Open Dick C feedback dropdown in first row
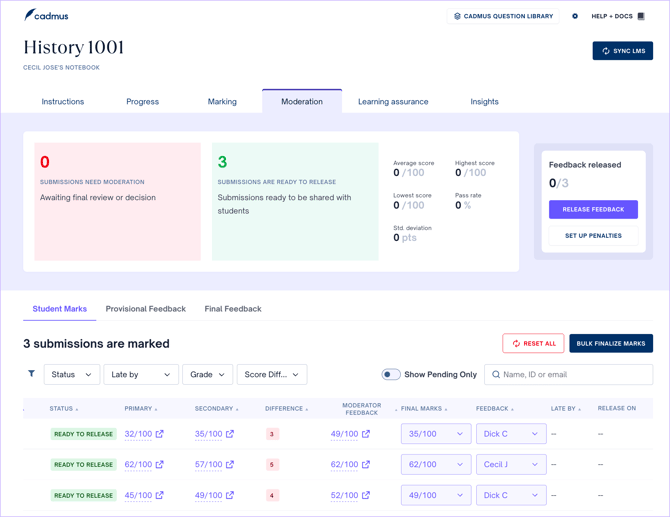 pyautogui.click(x=511, y=434)
